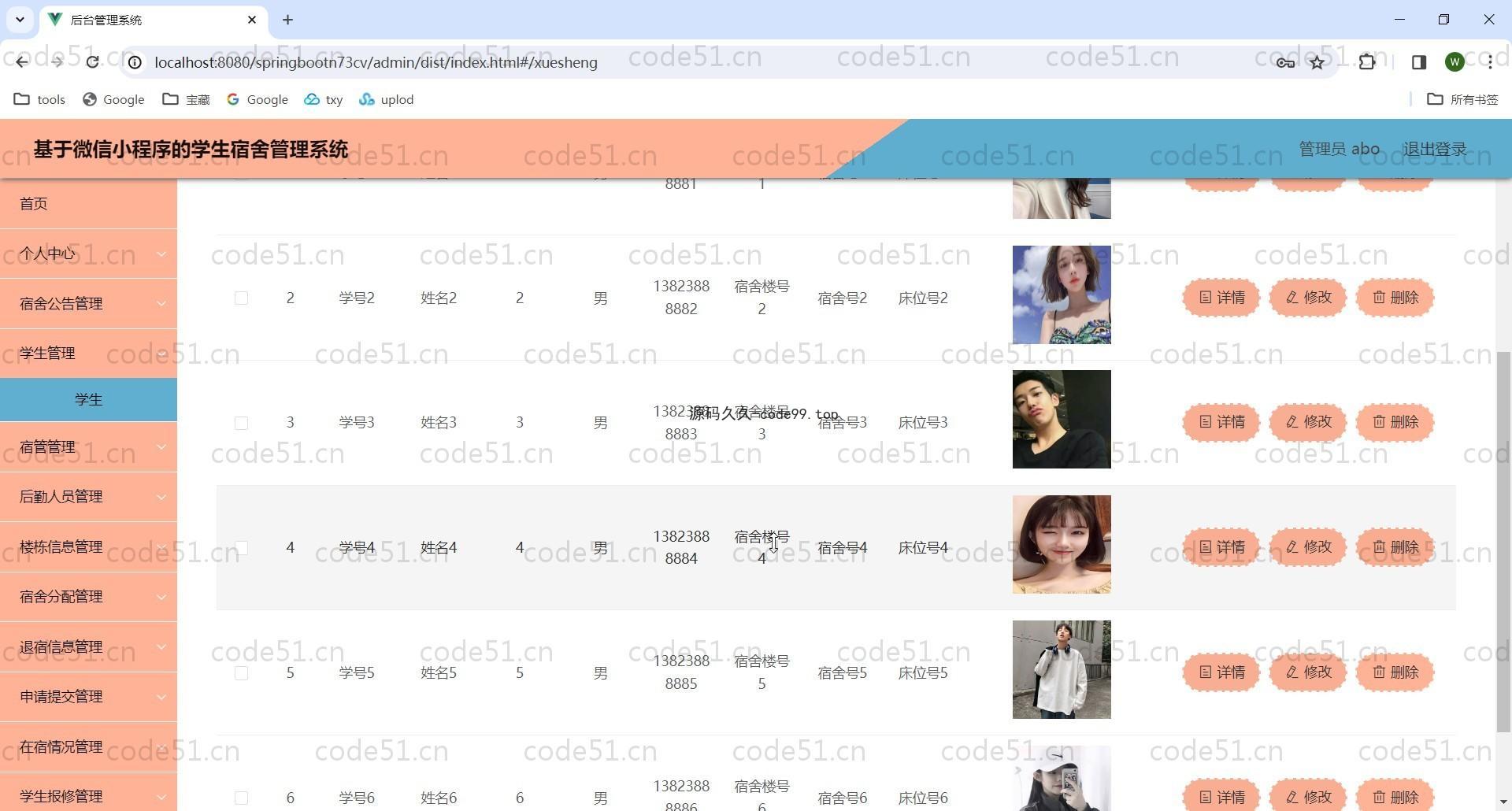Click the site info icon in address bar
Image resolution: width=1512 pixels, height=811 pixels.
tap(135, 62)
